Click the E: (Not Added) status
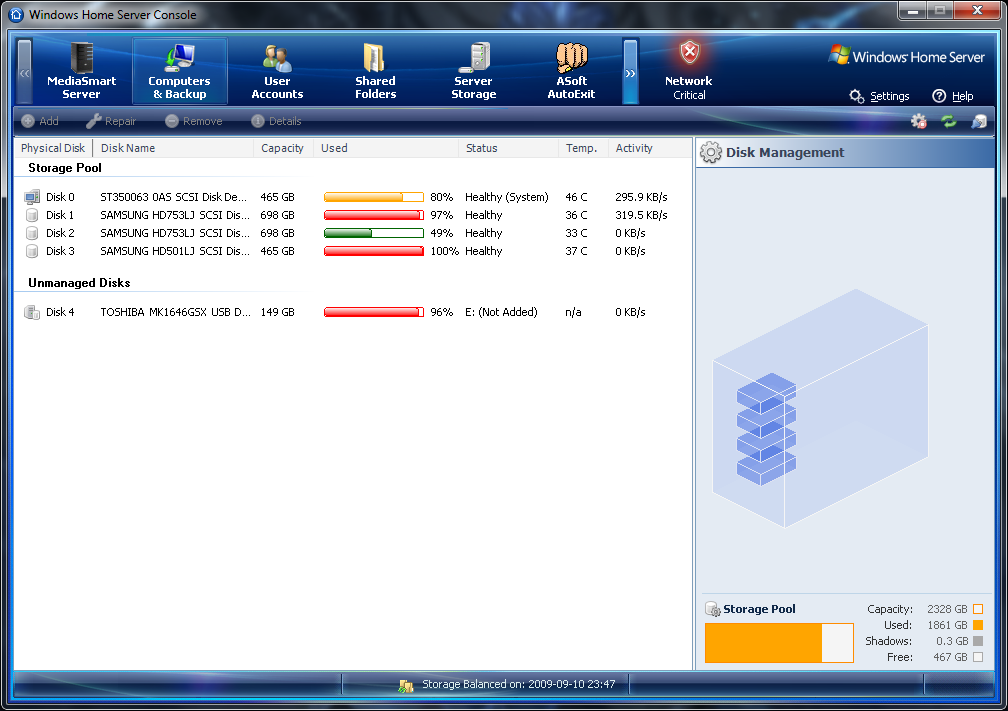The image size is (1008, 711). click(501, 312)
